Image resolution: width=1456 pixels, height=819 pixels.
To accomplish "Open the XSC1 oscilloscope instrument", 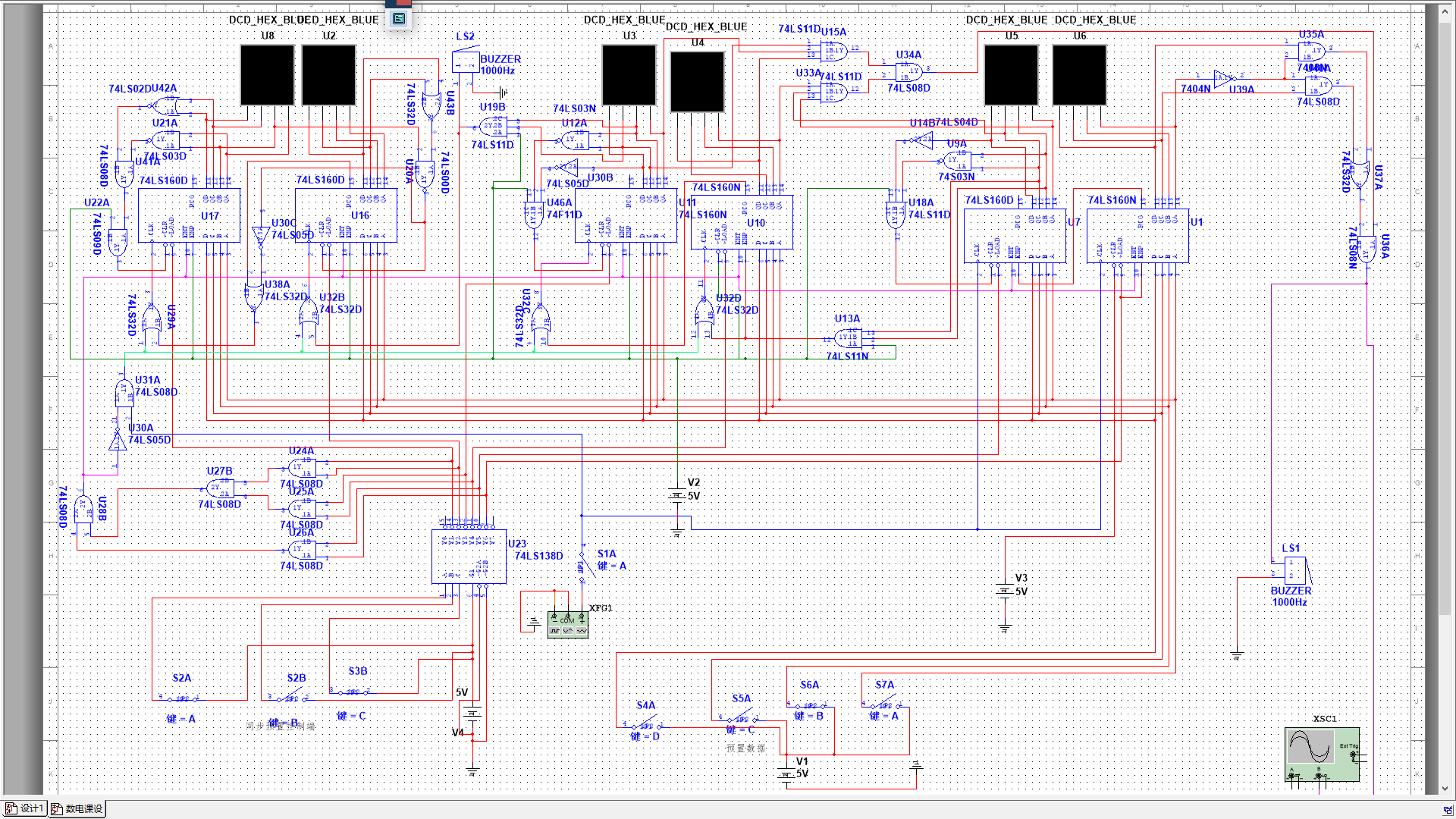I will 1321,754.
